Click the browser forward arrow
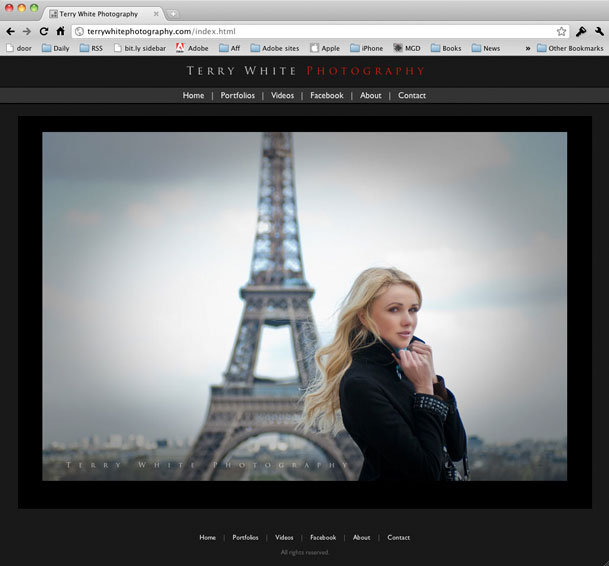Screen dimensions: 609x566 point(27,32)
